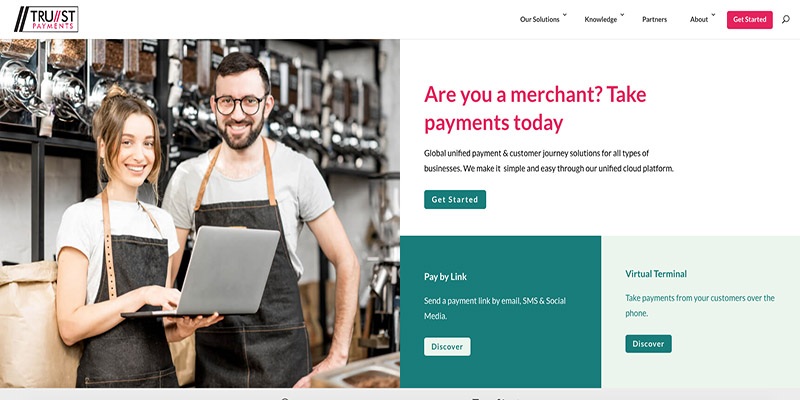The image size is (800, 400).
Task: Select the Virtual Terminal heading
Action: (656, 273)
